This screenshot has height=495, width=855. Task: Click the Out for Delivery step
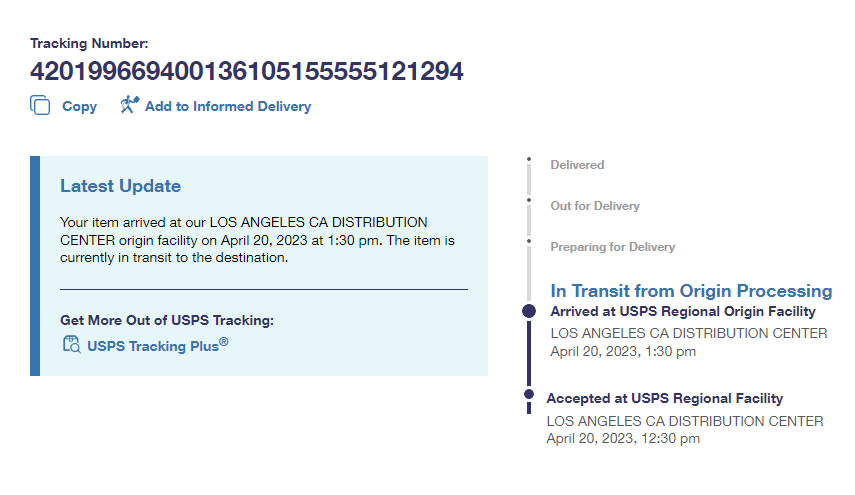[594, 206]
